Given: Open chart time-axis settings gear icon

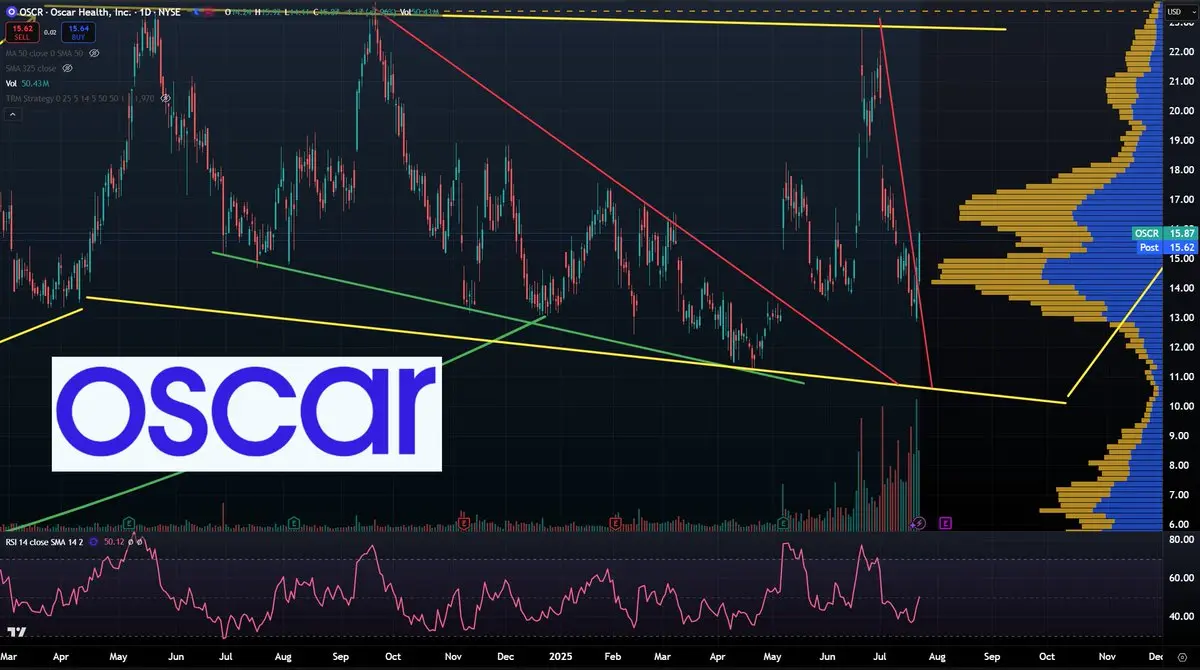Looking at the screenshot, I should click(x=1182, y=657).
